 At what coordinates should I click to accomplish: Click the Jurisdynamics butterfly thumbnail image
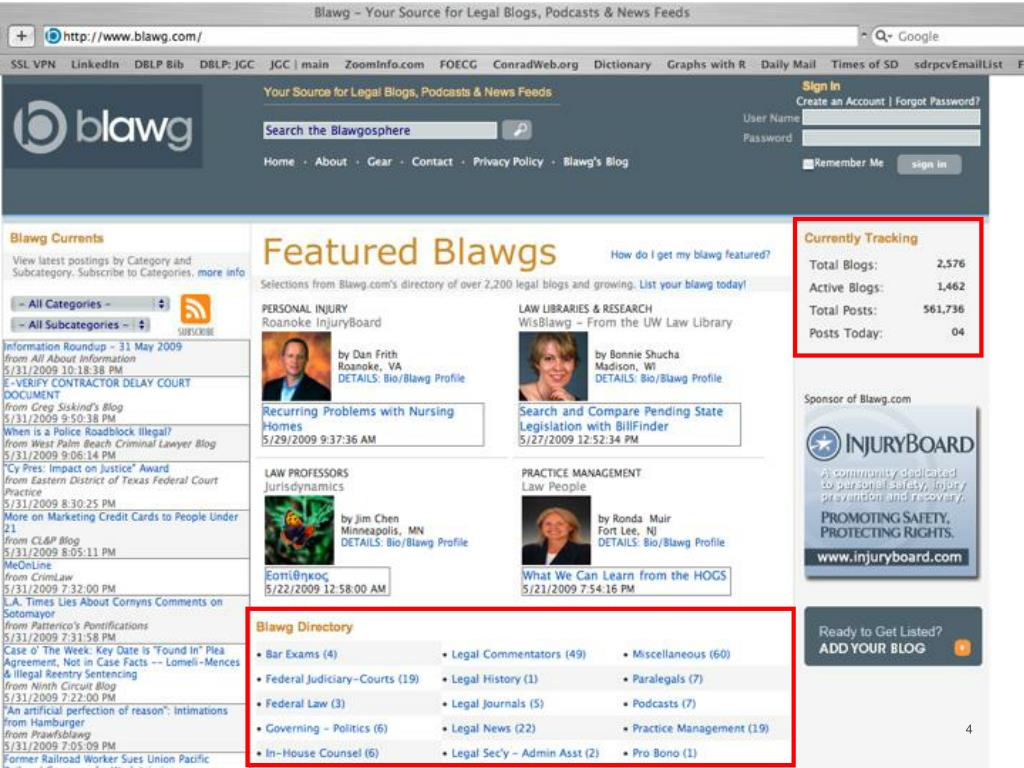pos(299,530)
